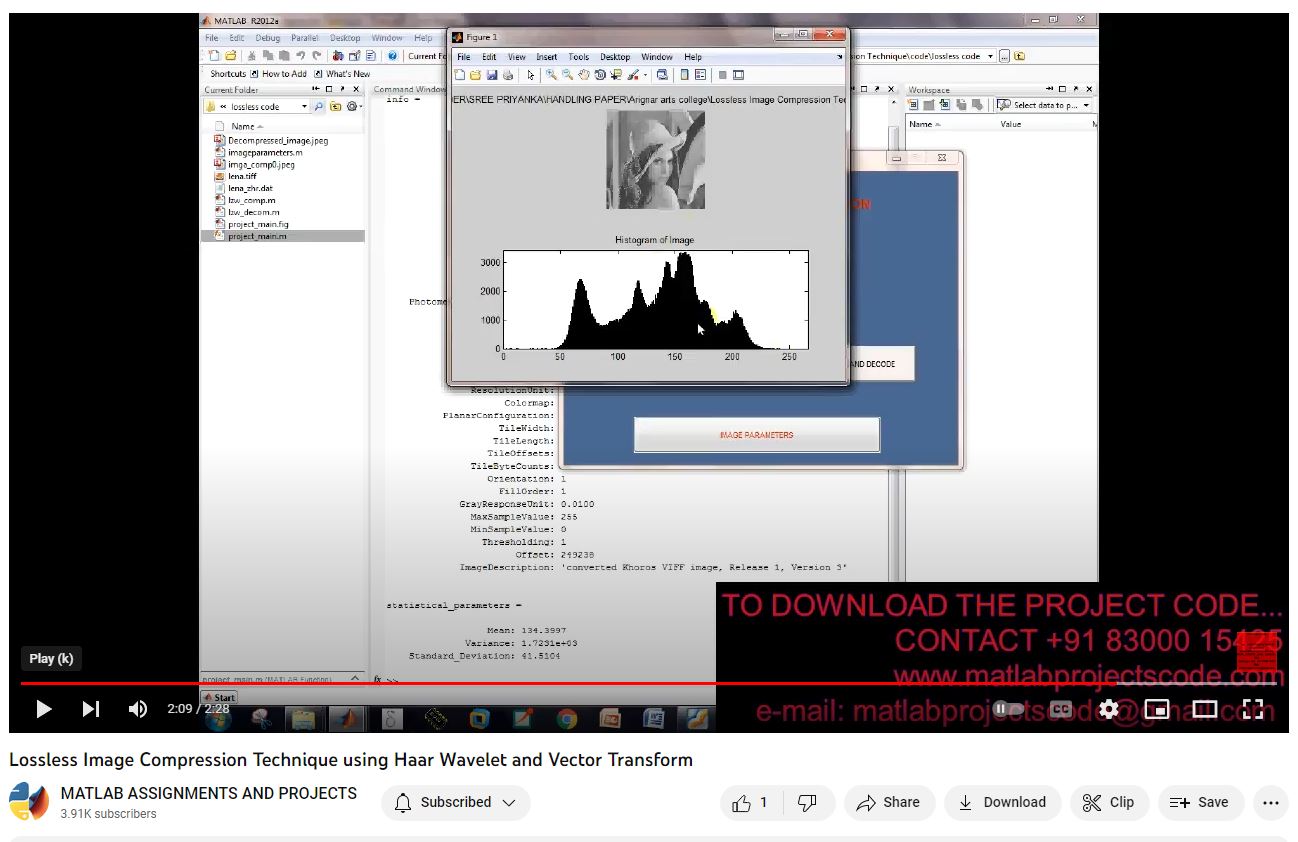
Task: Click the channel avatar icon
Action: pos(29,802)
